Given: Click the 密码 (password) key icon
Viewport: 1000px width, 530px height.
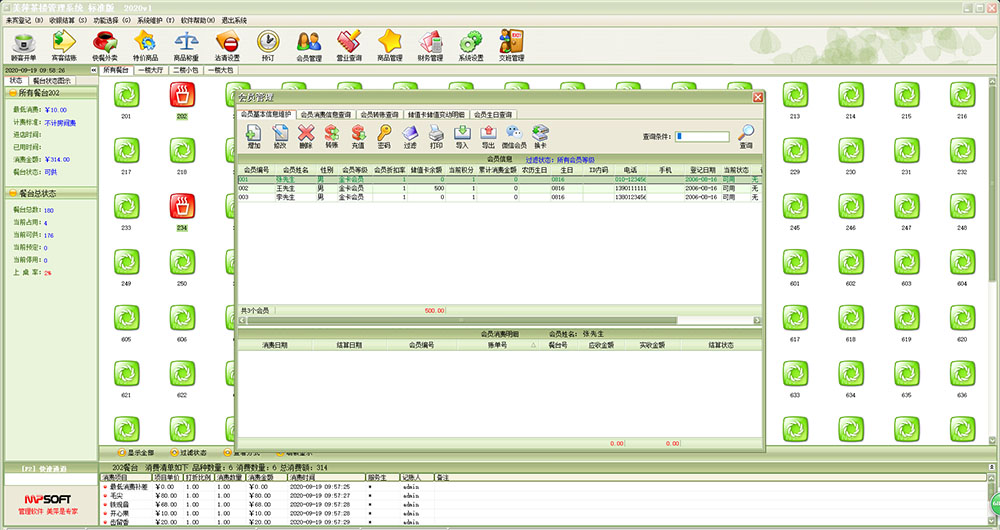Looking at the screenshot, I should pyautogui.click(x=383, y=136).
